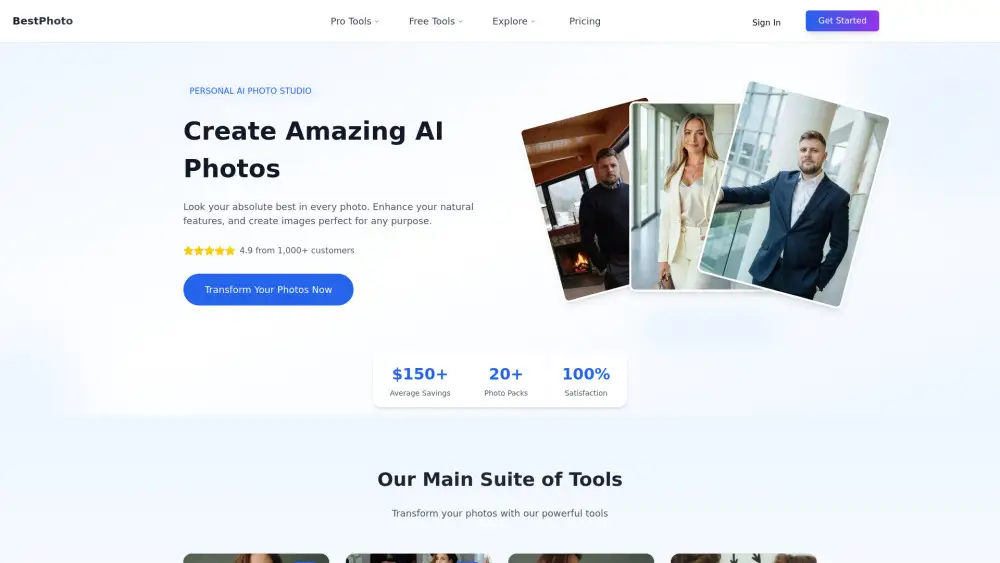The height and width of the screenshot is (563, 1000).
Task: Open the first tool card at bottom left
Action: (256, 558)
